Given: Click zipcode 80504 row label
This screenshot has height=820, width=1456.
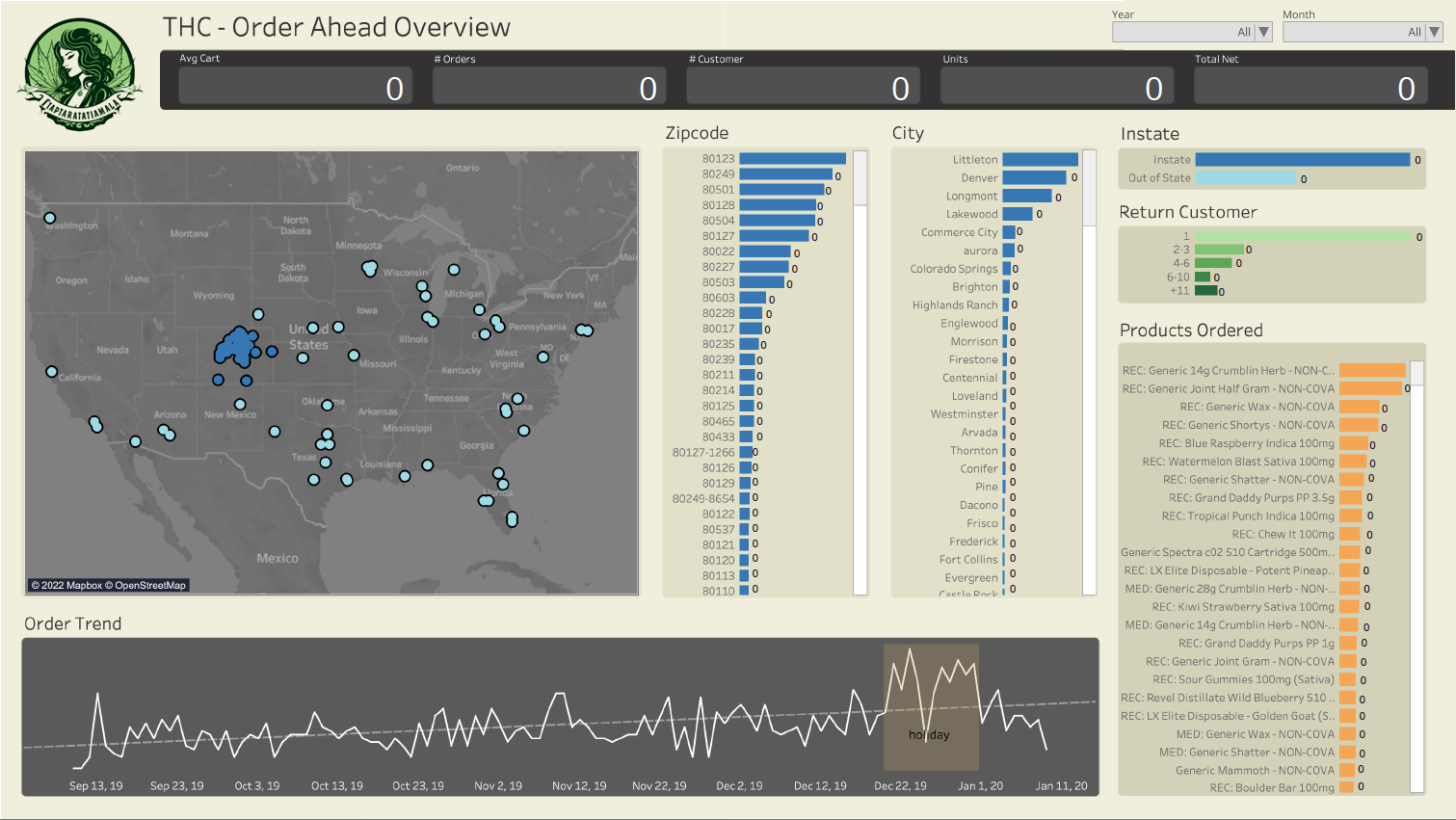Looking at the screenshot, I should pos(718,221).
